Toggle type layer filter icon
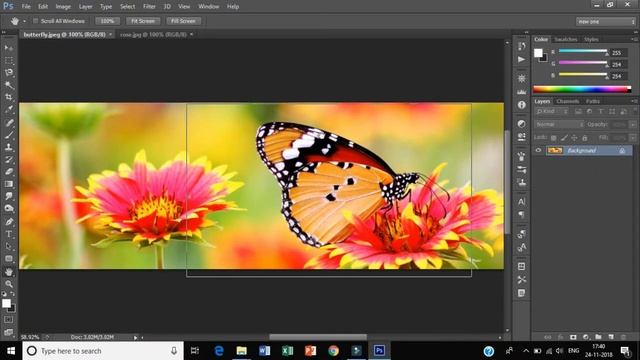Screen dimensions: 640x360 (601, 111)
